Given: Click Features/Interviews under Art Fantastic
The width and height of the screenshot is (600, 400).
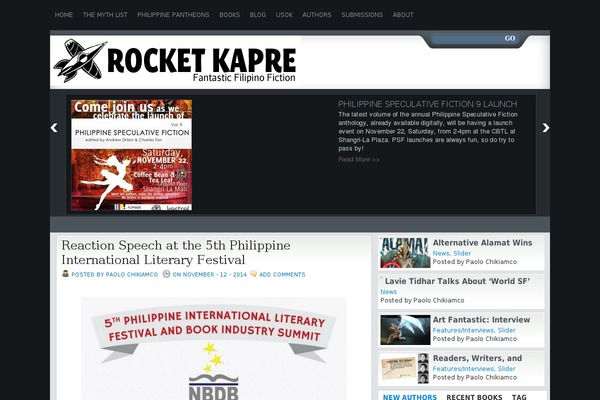Looking at the screenshot, I should click(463, 330).
